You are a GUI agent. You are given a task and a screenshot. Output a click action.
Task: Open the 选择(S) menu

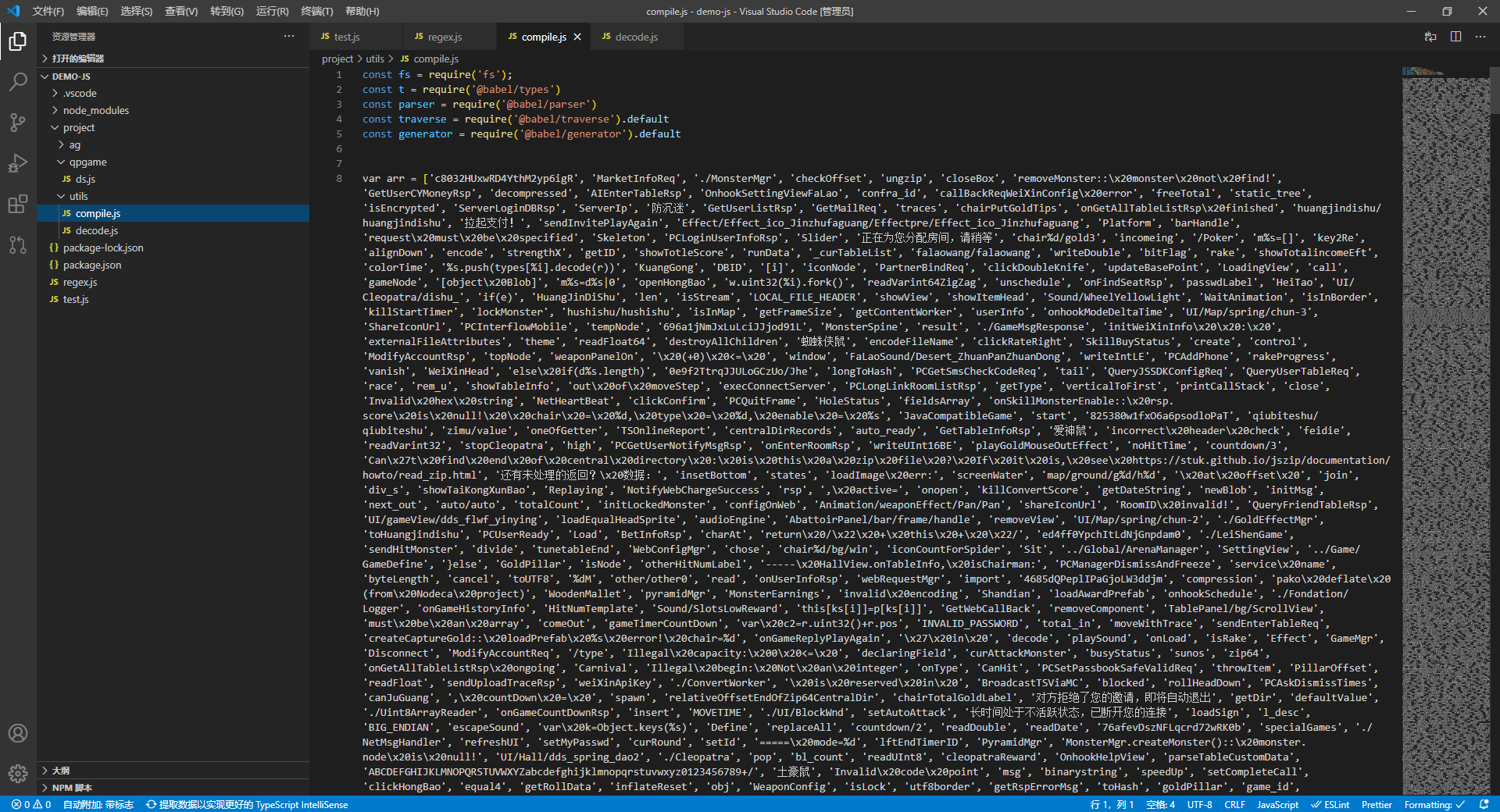[x=137, y=11]
